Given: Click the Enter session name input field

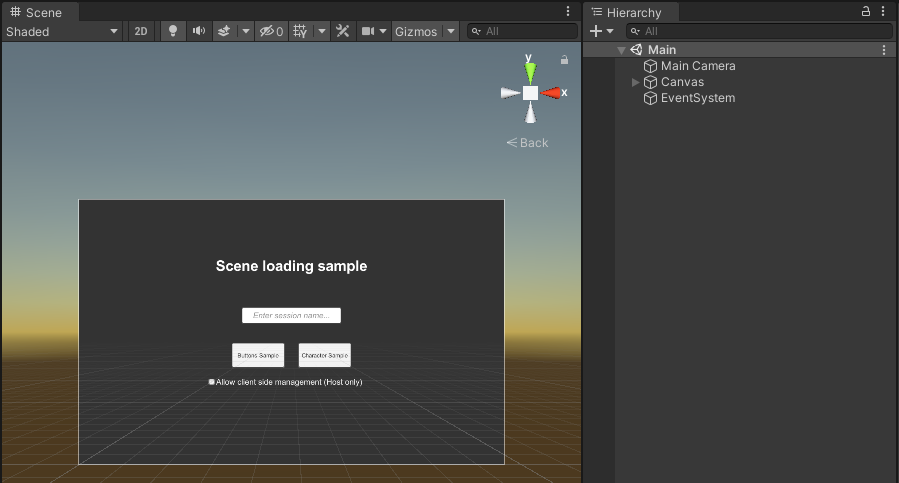Looking at the screenshot, I should click(291, 315).
